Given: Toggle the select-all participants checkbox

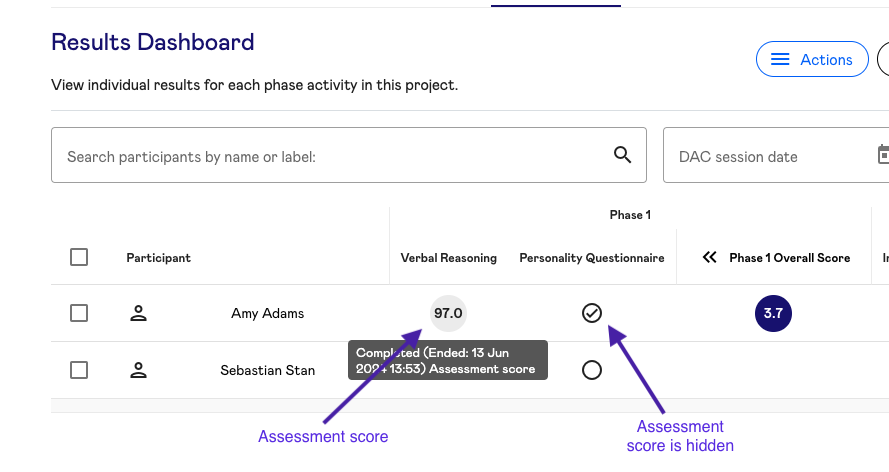Looking at the screenshot, I should tap(79, 257).
